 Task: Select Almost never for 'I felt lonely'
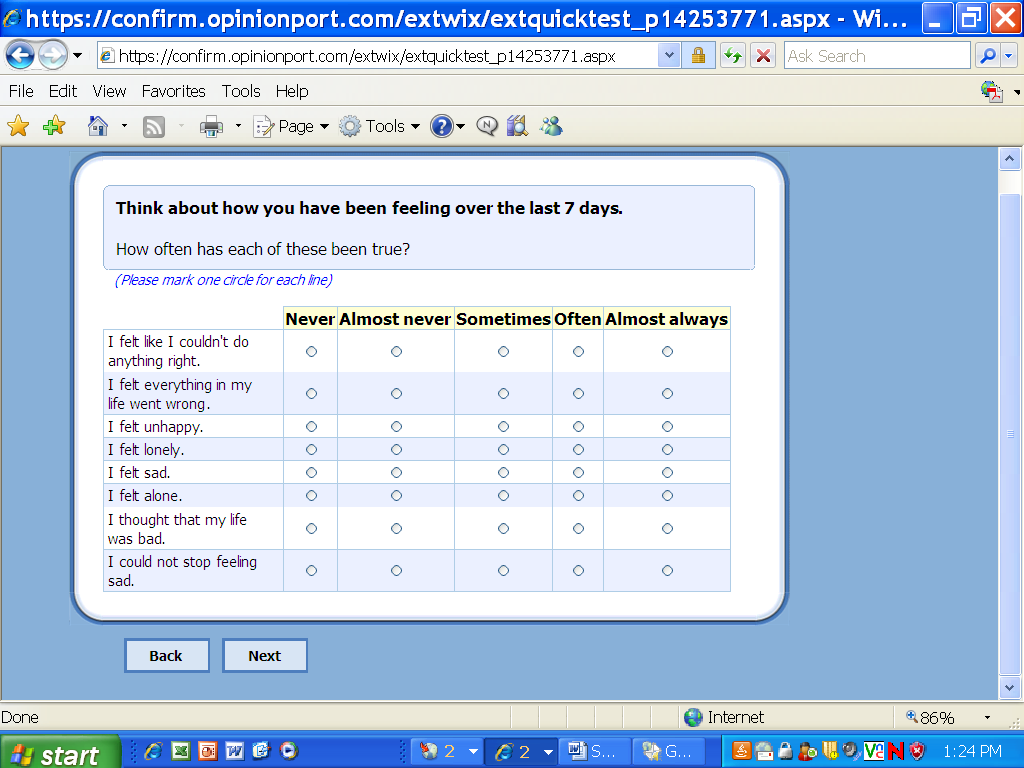[396, 449]
